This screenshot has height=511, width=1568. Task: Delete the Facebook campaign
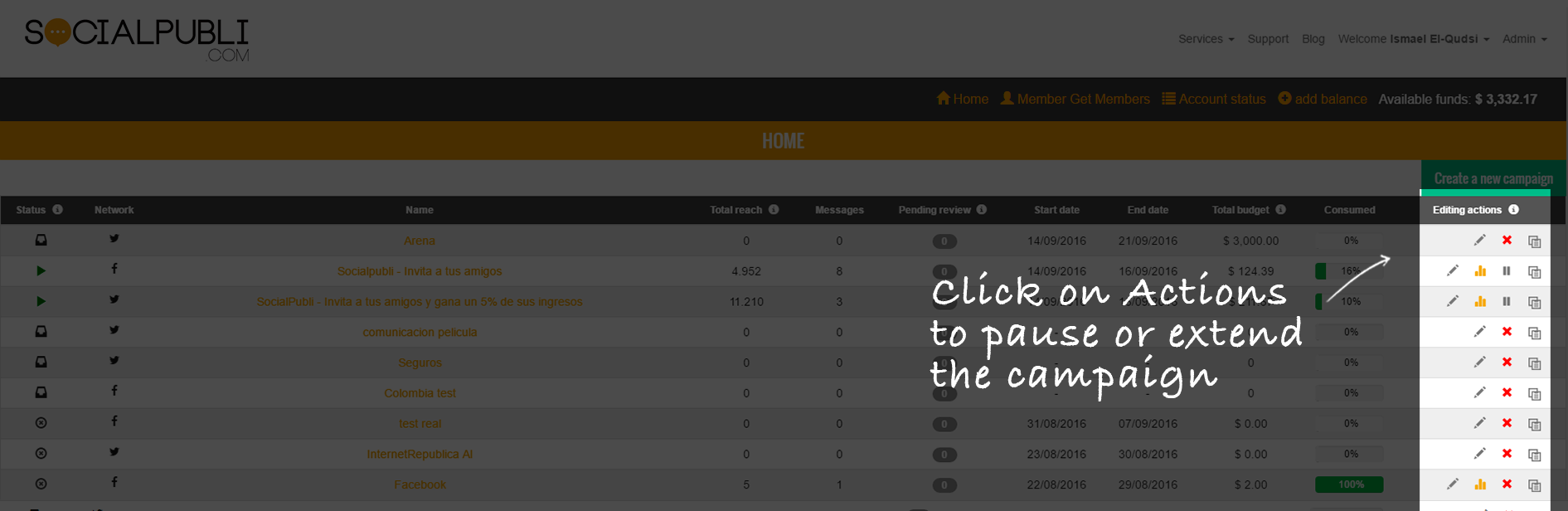(x=1507, y=484)
